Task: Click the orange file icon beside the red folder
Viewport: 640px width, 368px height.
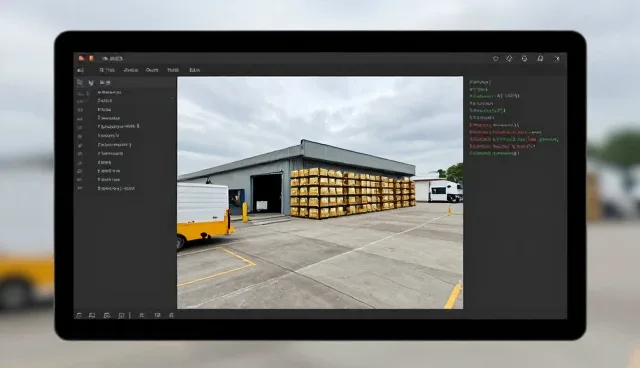Action: [x=91, y=58]
